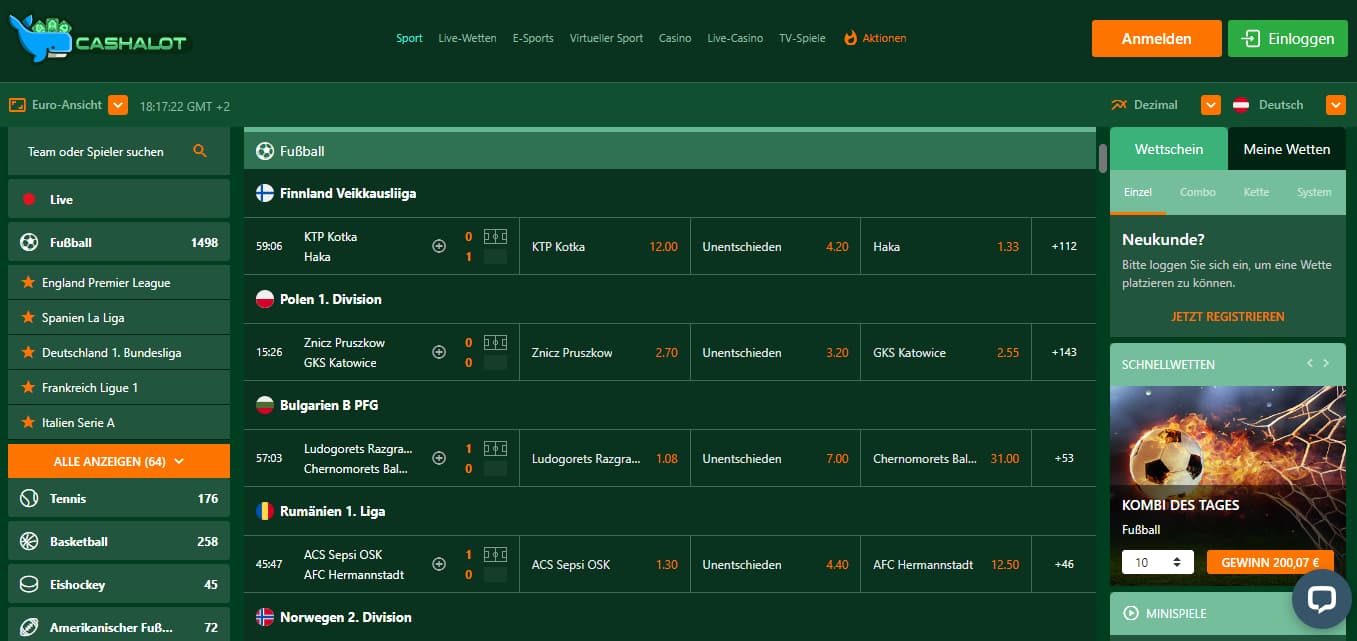Select Haka odds 1.33

(946, 246)
